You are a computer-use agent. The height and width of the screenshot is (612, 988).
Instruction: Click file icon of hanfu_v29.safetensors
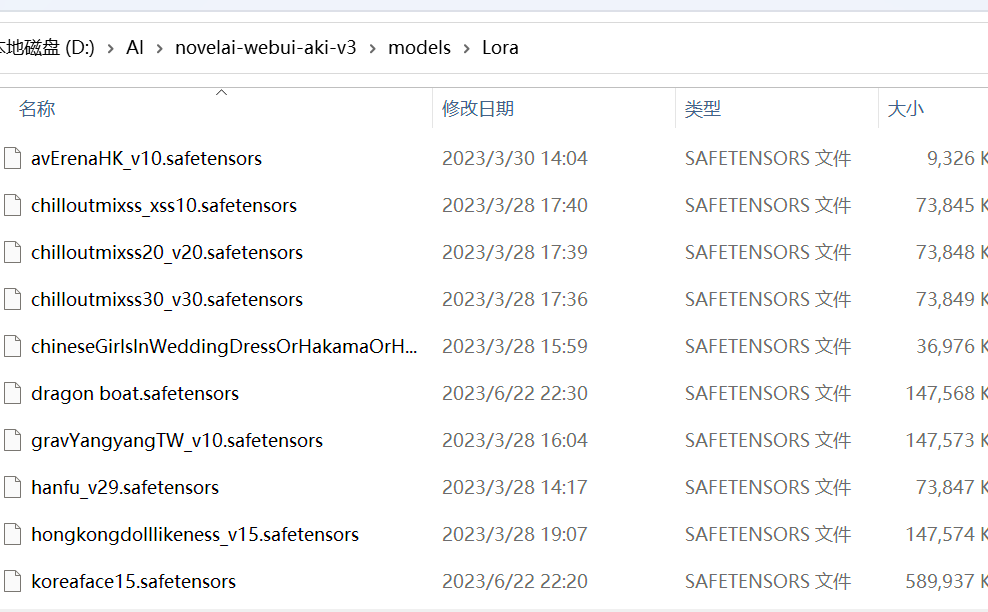pos(12,487)
